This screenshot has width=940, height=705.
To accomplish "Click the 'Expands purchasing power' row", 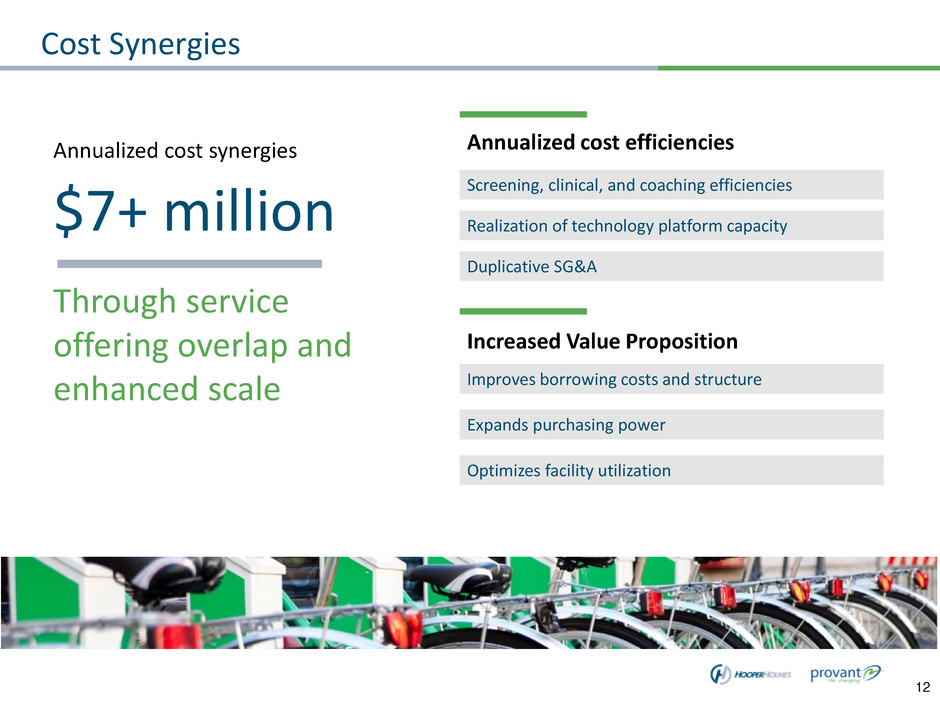I will tap(671, 424).
